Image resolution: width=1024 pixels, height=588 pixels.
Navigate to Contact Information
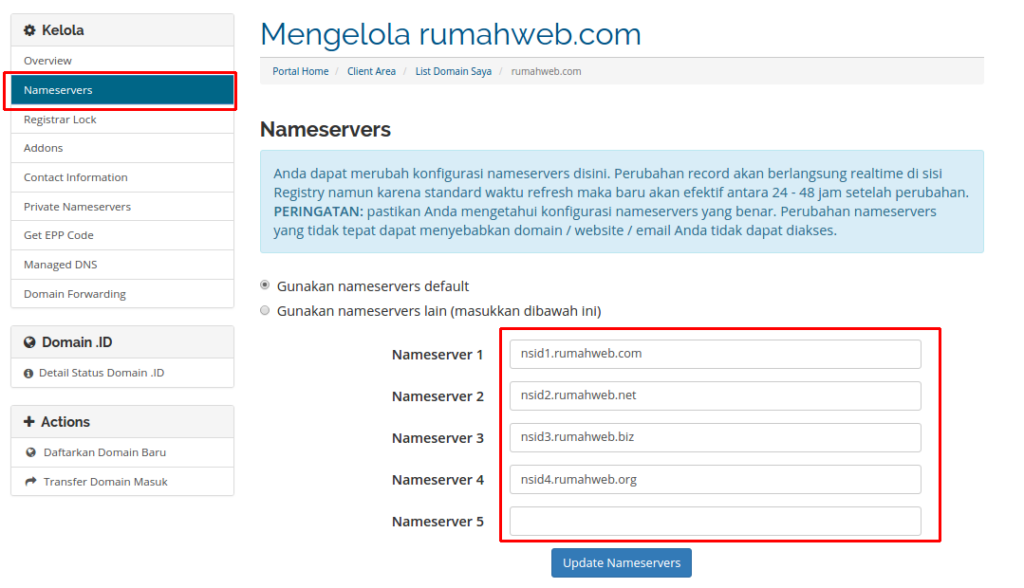point(122,177)
